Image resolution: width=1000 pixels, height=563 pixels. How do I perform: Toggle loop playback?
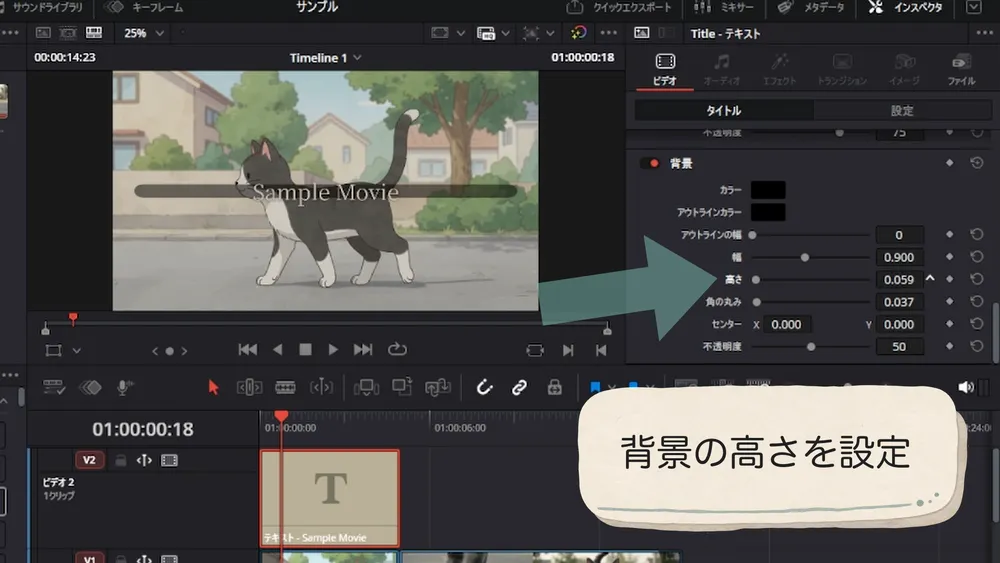point(397,349)
